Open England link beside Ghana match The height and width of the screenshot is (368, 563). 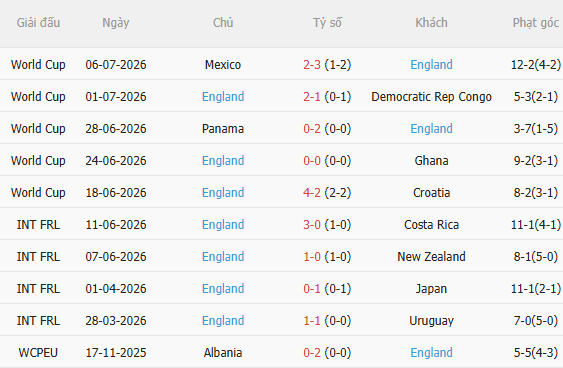point(223,160)
